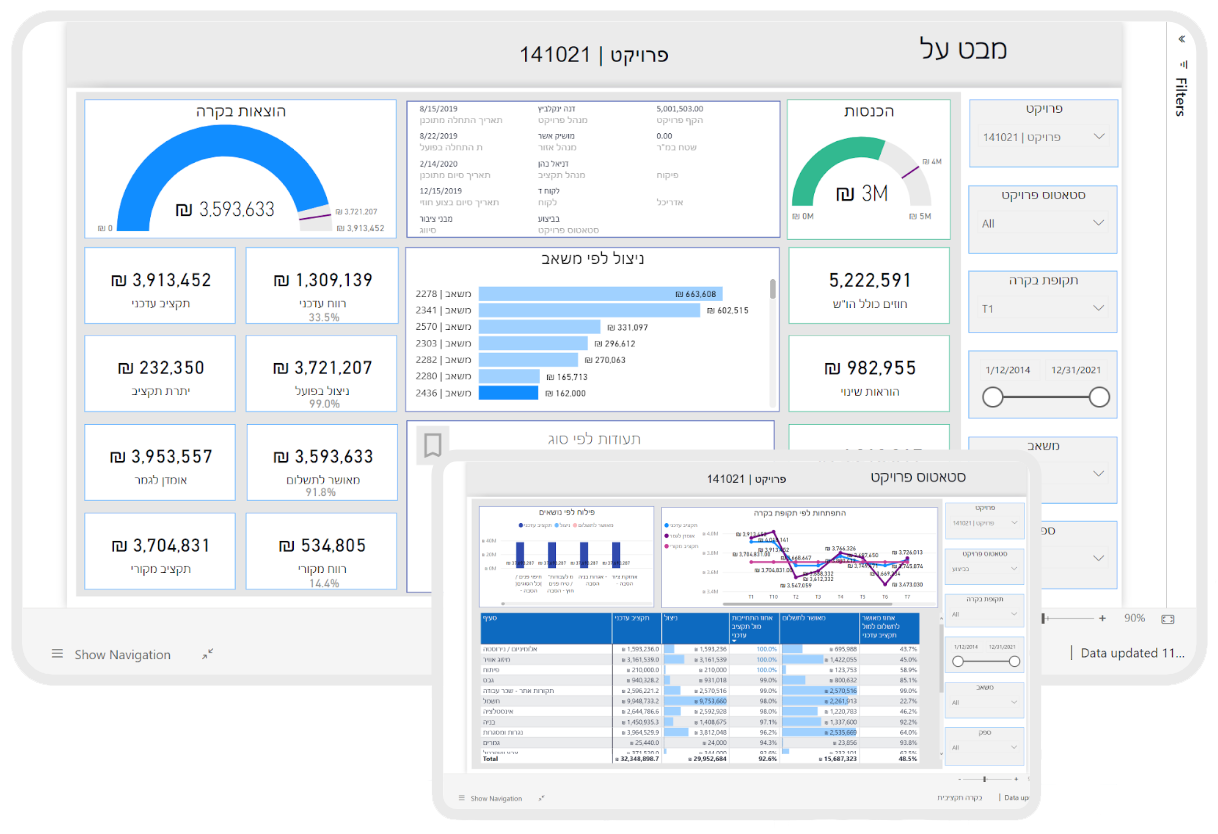
Task: Click the expand arrows icon beside Show Navigation in back window
Action: 207,654
